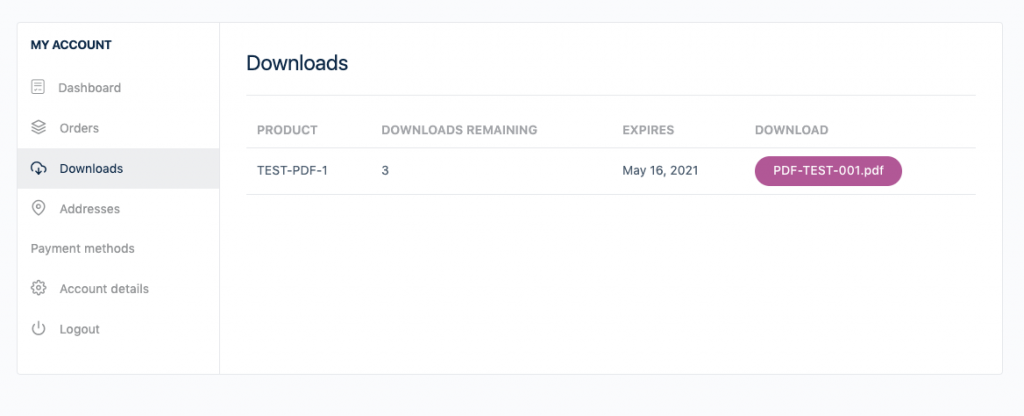Click the Logout text link
The height and width of the screenshot is (416, 1024).
coord(79,329)
